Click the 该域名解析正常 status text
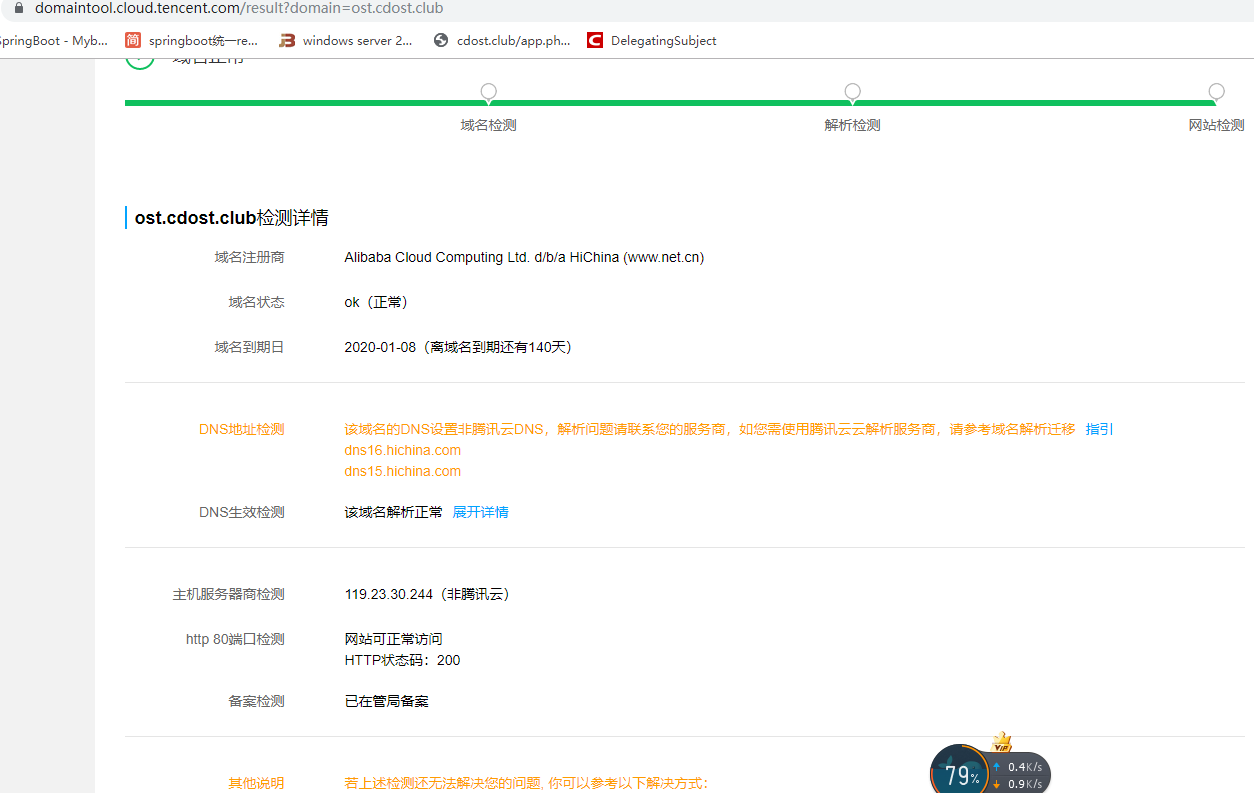The width and height of the screenshot is (1254, 793). 393,512
